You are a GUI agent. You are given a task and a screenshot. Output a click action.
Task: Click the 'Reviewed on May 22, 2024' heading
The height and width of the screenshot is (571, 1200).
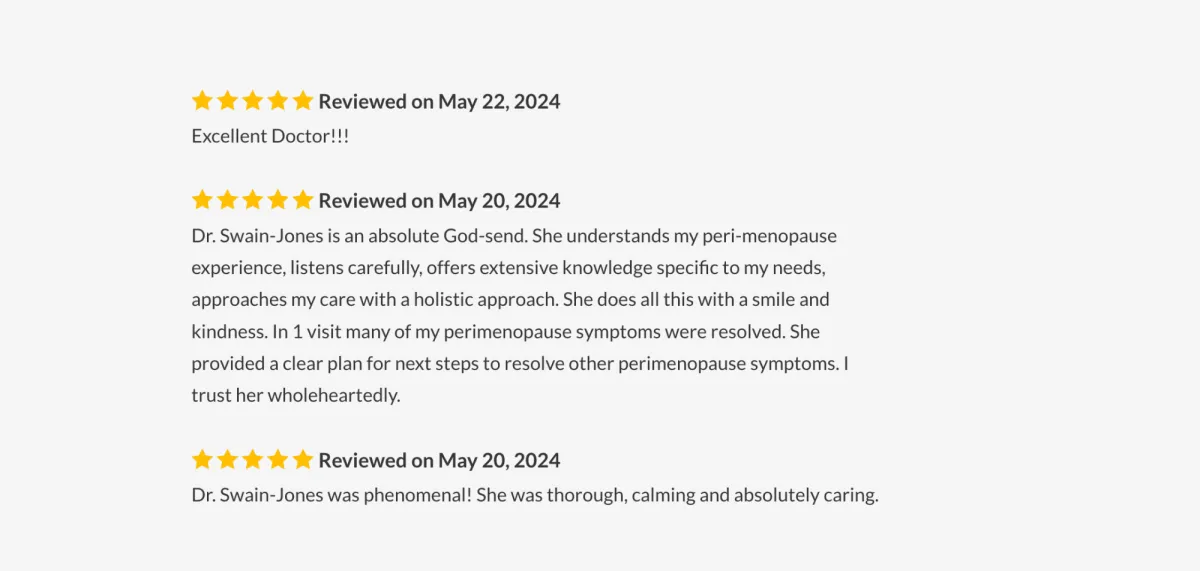[439, 101]
